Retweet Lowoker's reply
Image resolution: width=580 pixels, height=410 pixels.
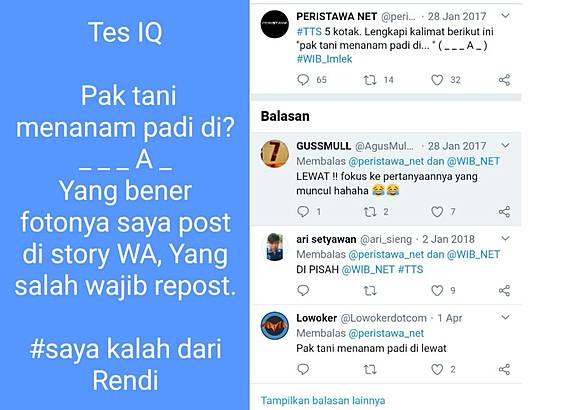pos(370,369)
